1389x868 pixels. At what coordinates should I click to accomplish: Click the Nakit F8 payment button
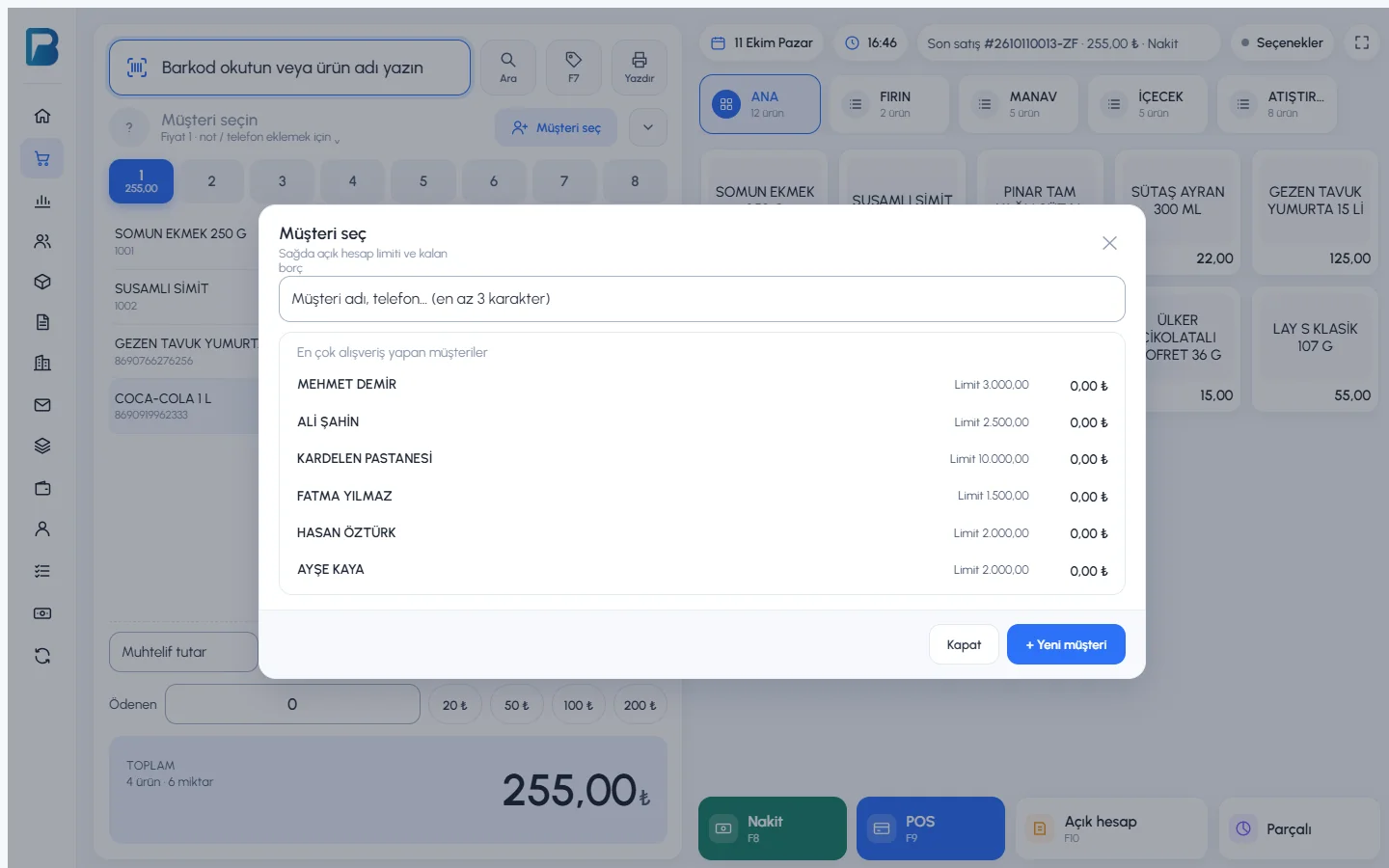coord(773,828)
